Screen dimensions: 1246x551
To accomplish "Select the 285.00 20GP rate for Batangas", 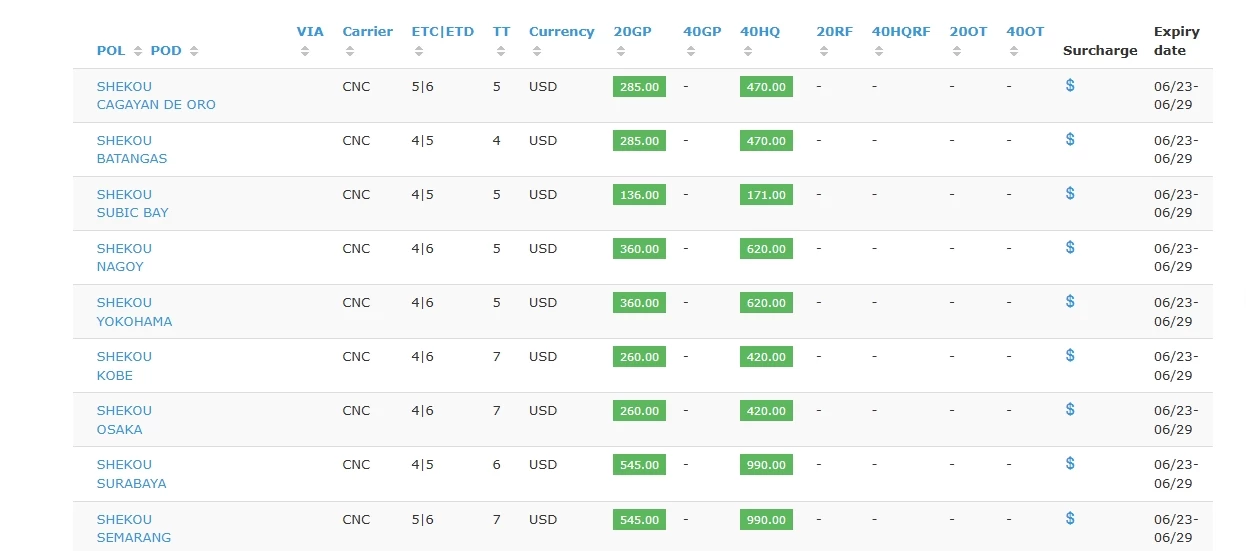I will 639,141.
